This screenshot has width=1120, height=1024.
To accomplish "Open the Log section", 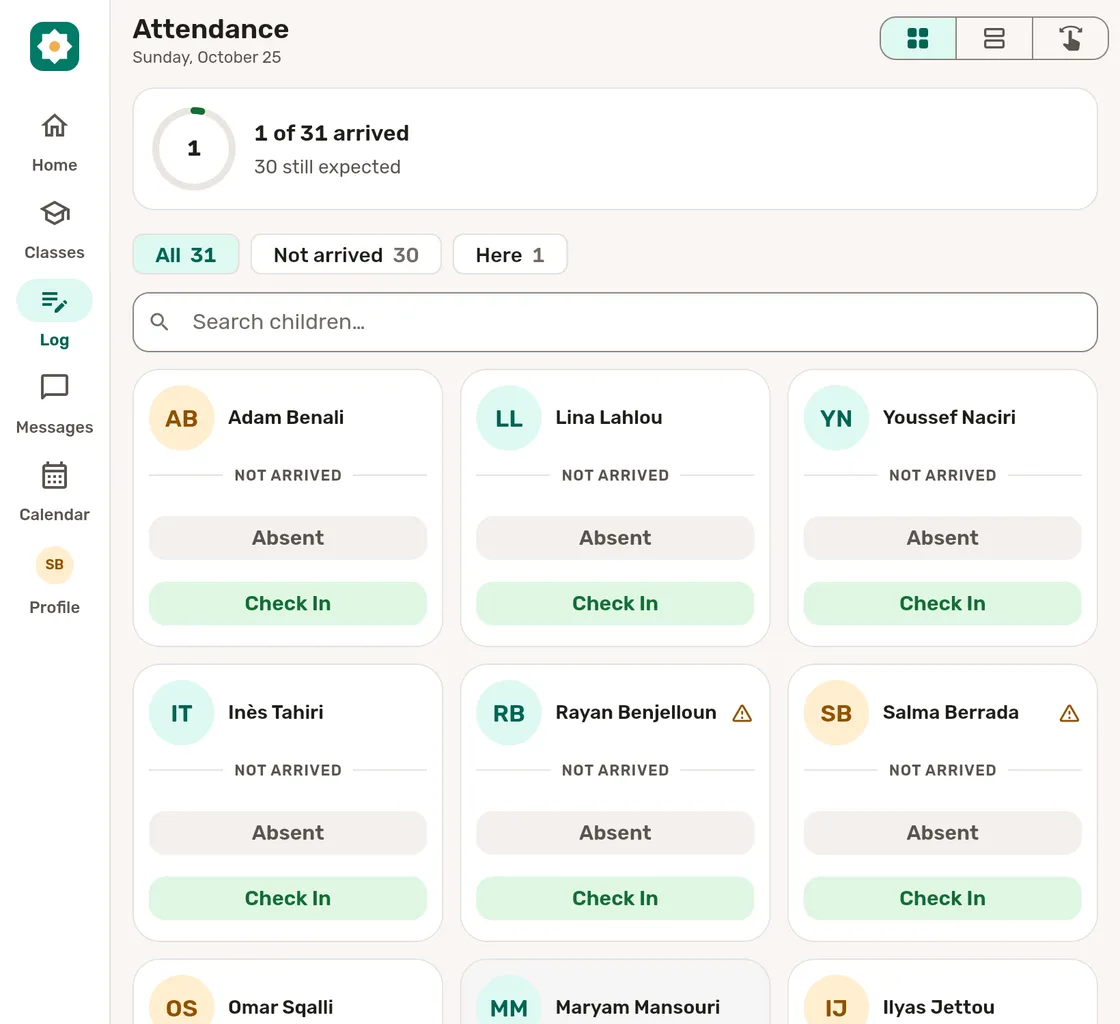I will tap(54, 314).
